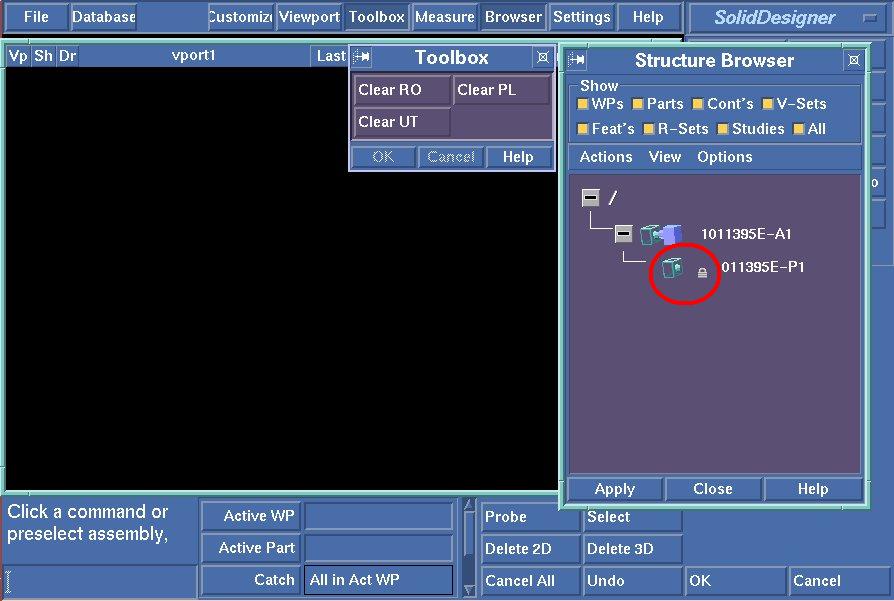The width and height of the screenshot is (894, 601).
Task: Open the Catch option field
Action: click(379, 580)
